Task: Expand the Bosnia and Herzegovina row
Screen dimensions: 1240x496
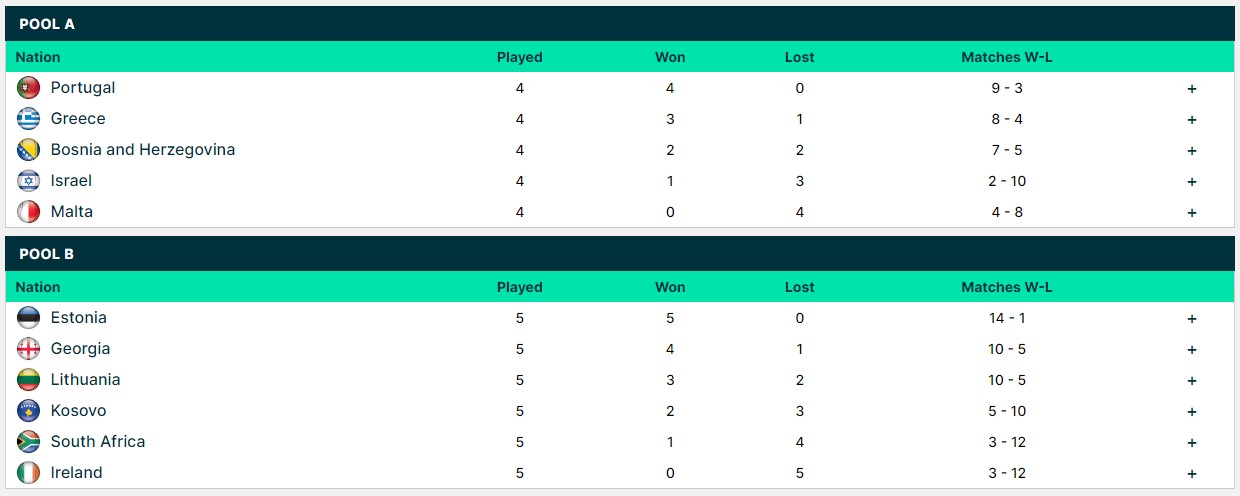Action: pyautogui.click(x=1192, y=151)
